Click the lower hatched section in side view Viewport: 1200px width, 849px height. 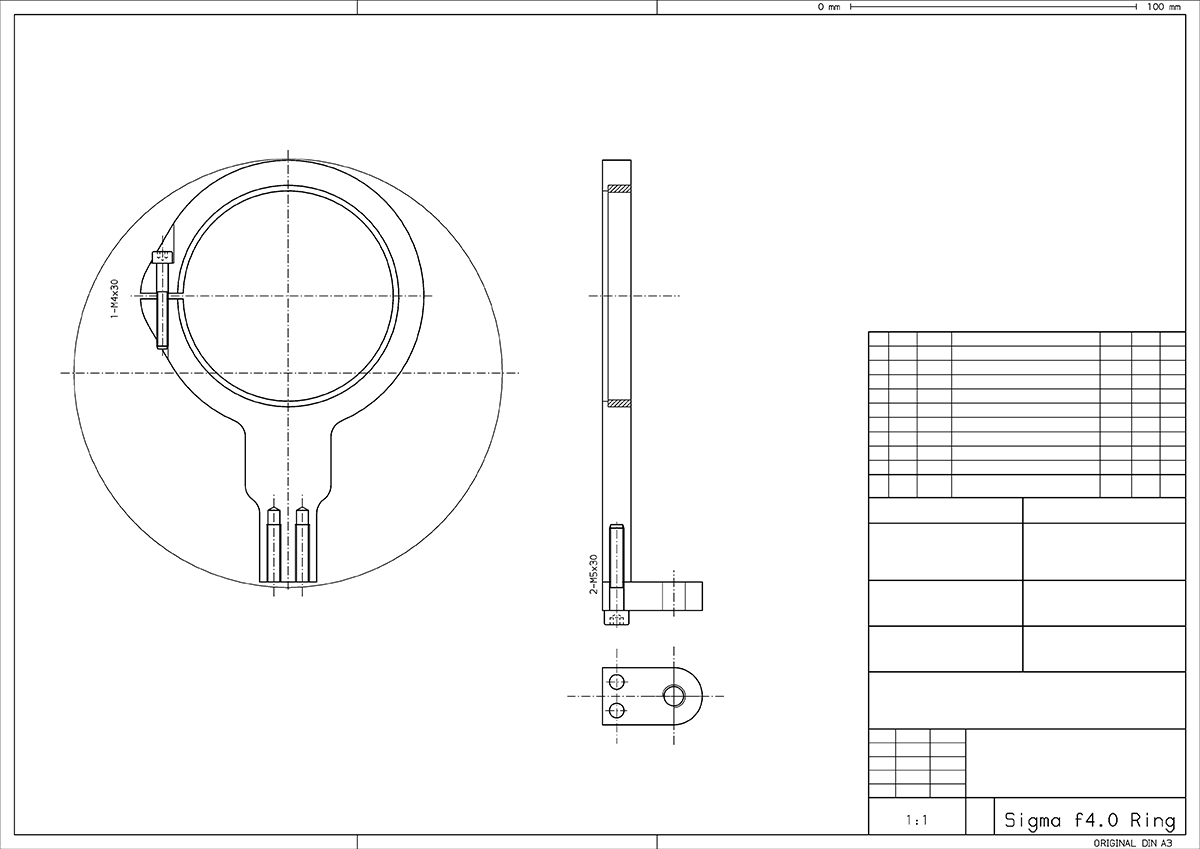[x=620, y=403]
